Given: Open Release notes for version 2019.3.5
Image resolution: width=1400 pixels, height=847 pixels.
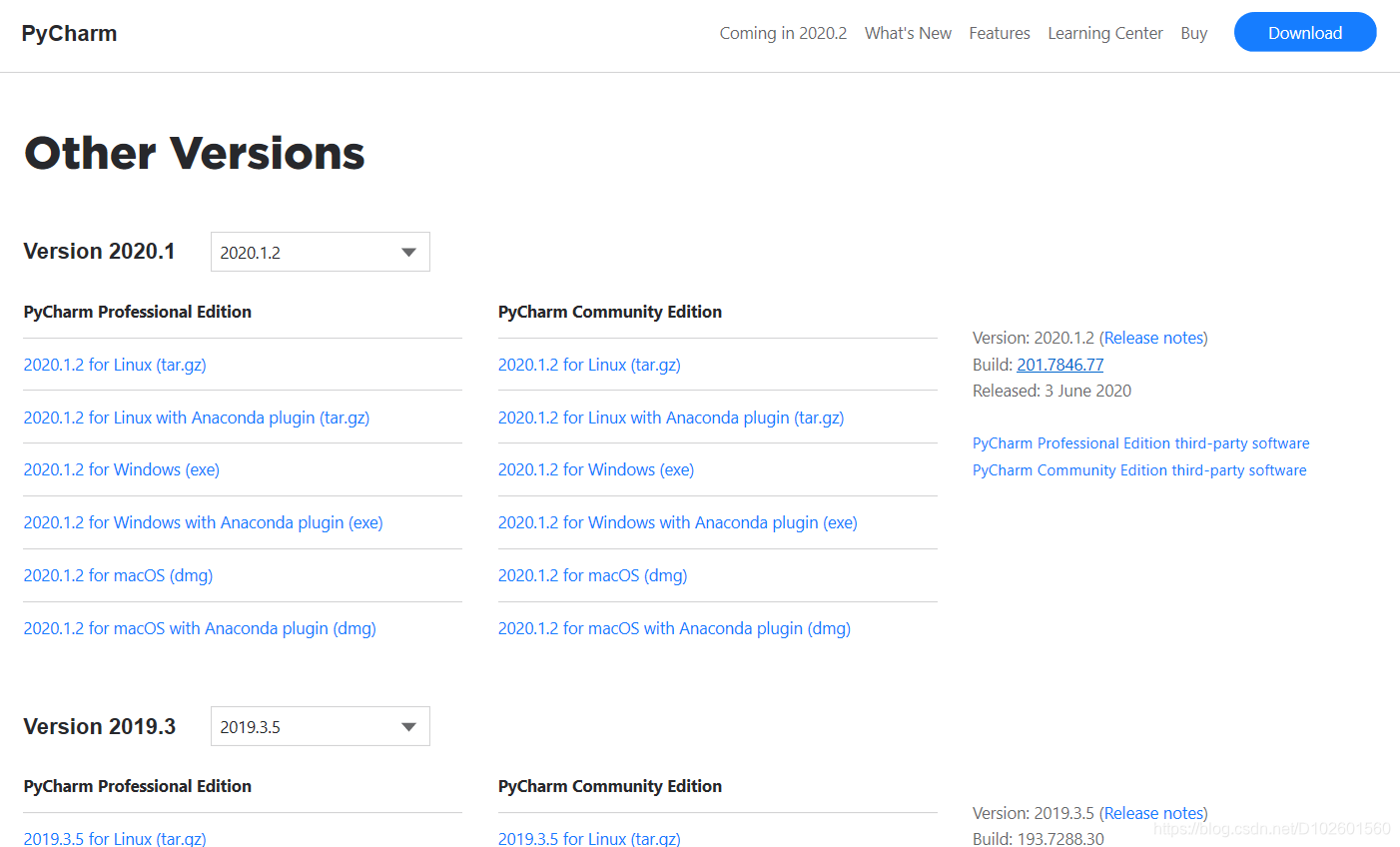Looking at the screenshot, I should pos(1153,813).
